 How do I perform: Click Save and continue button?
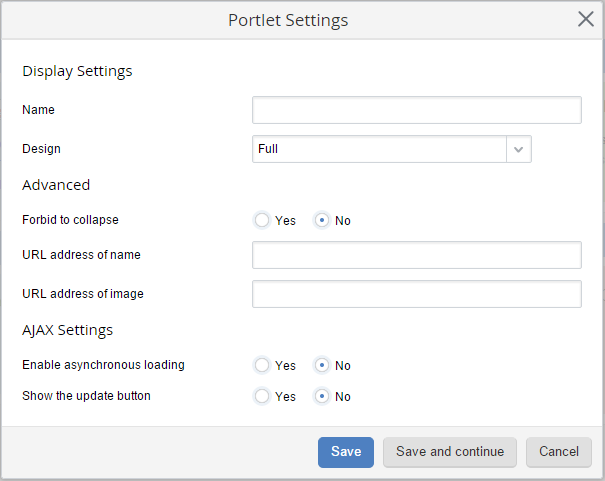(x=450, y=452)
